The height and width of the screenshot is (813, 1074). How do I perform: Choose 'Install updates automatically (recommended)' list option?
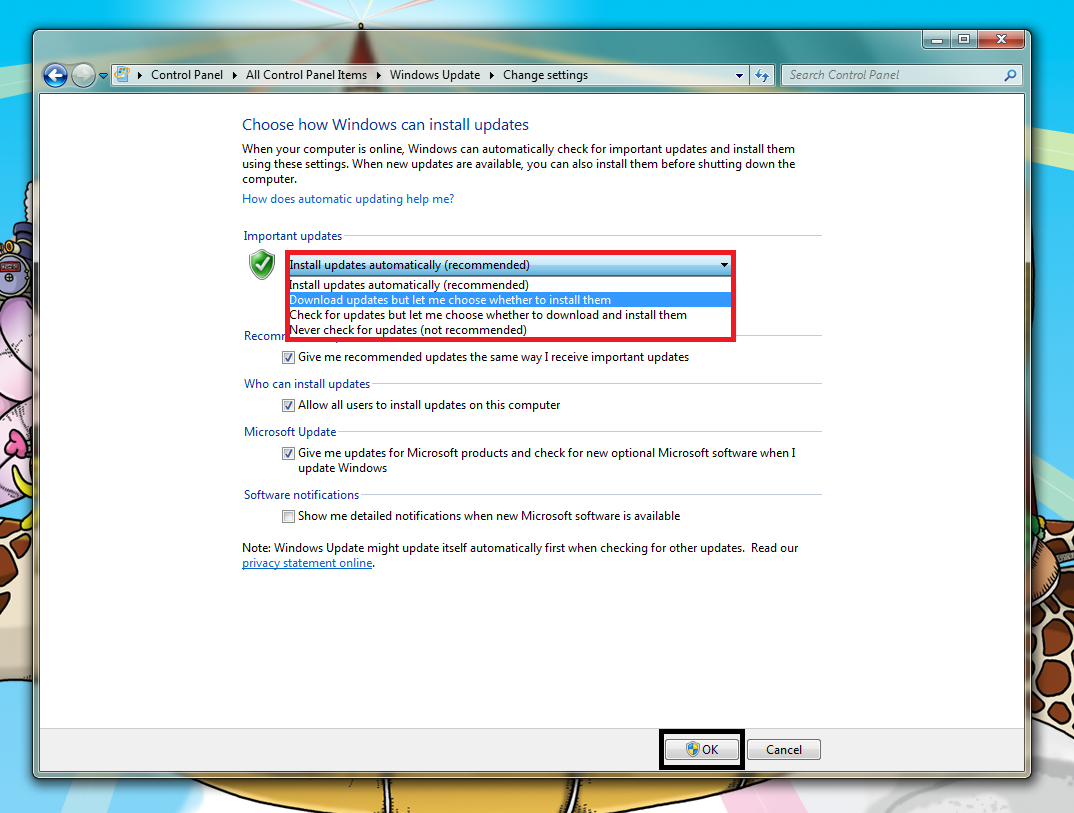click(510, 285)
